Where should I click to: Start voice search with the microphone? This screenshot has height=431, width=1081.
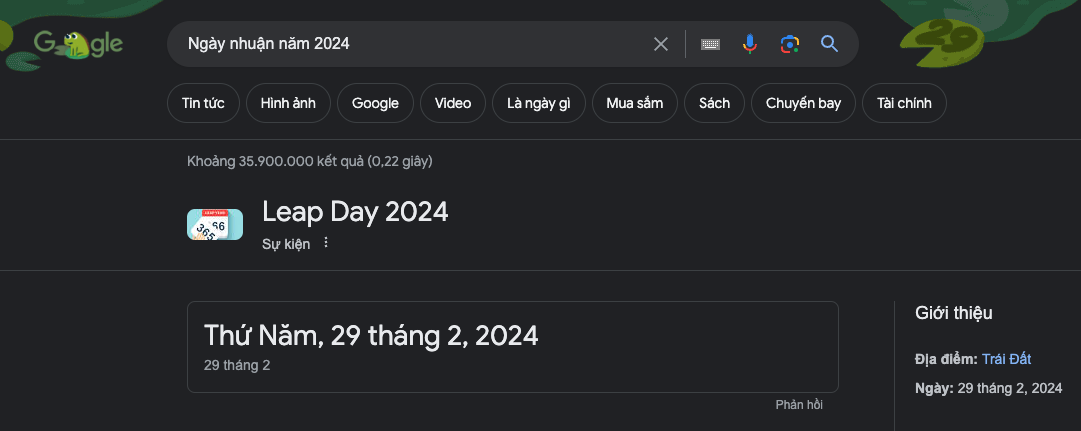tap(750, 44)
